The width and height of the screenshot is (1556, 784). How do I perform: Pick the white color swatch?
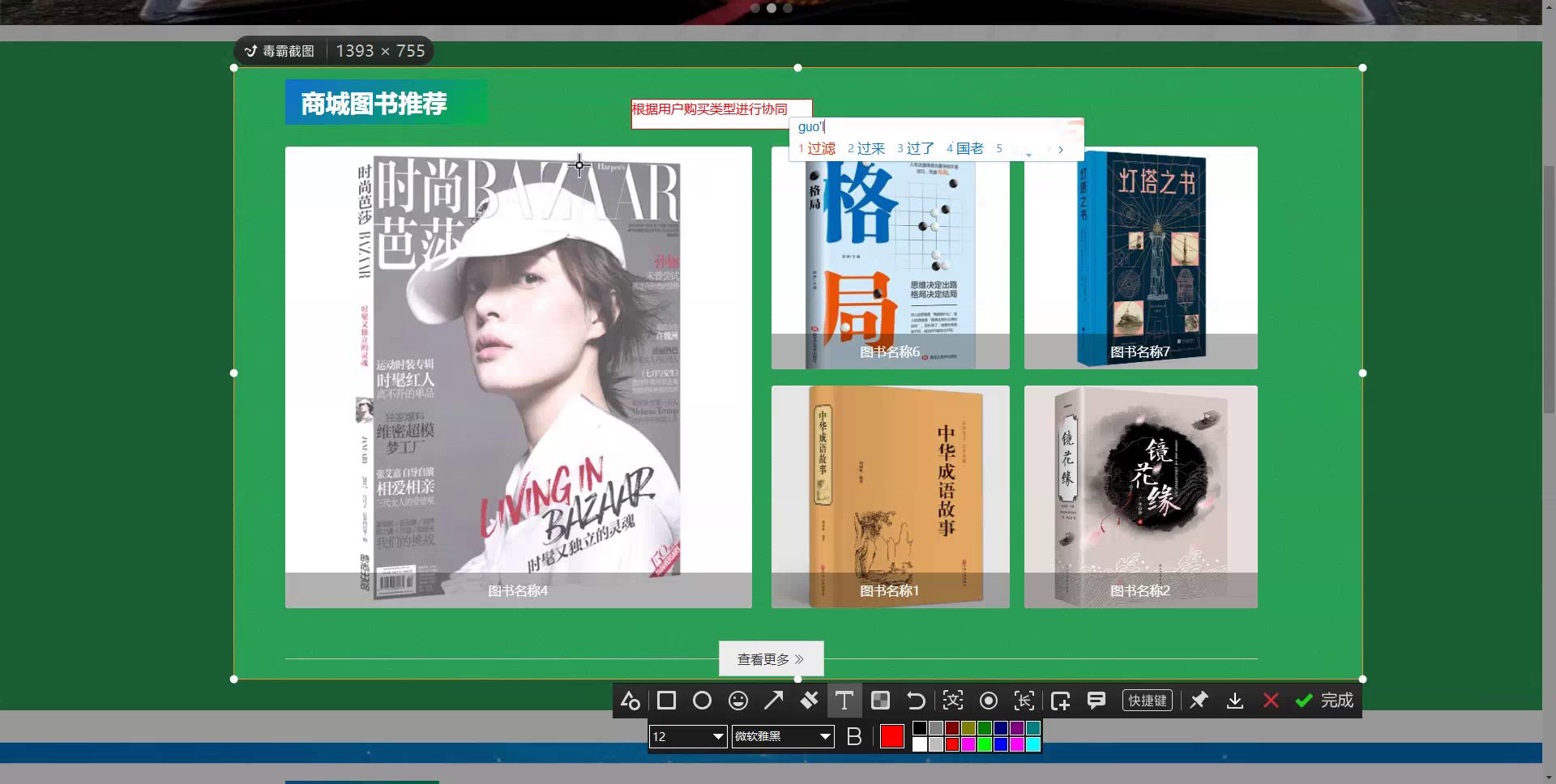tap(919, 744)
